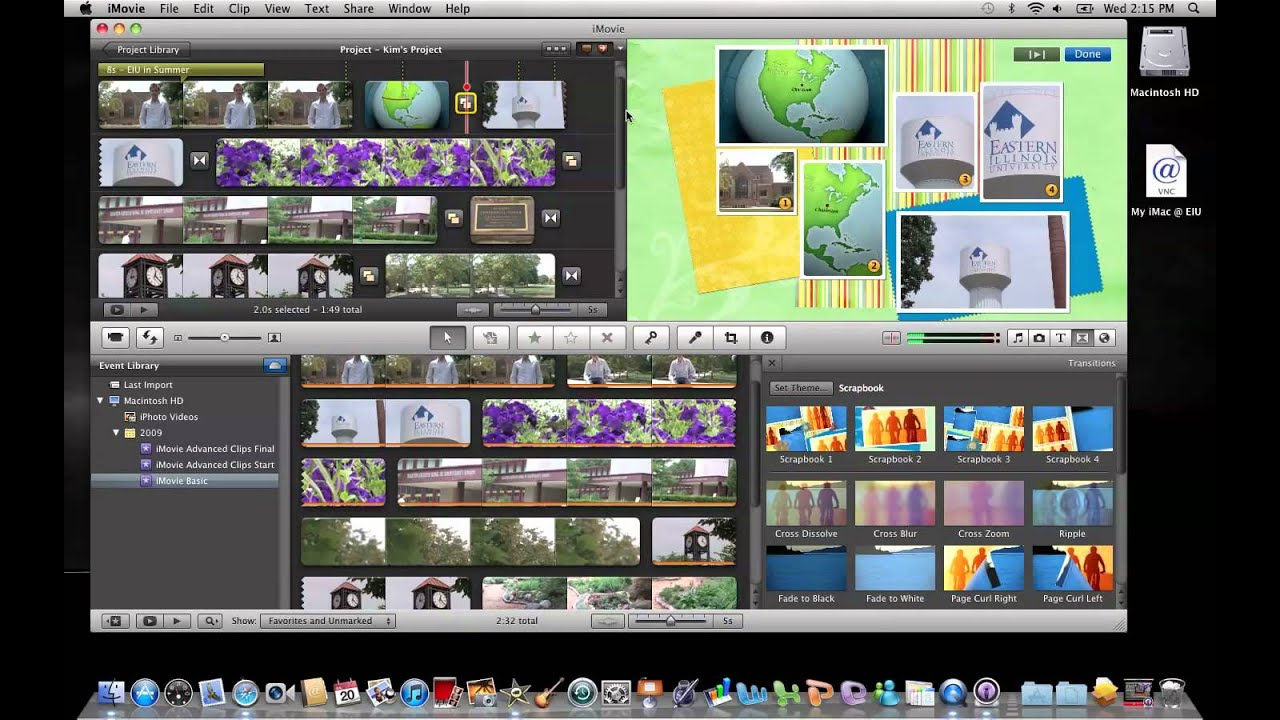Unmark selection (outlined star)
Image resolution: width=1280 pixels, height=720 pixels.
coord(570,338)
